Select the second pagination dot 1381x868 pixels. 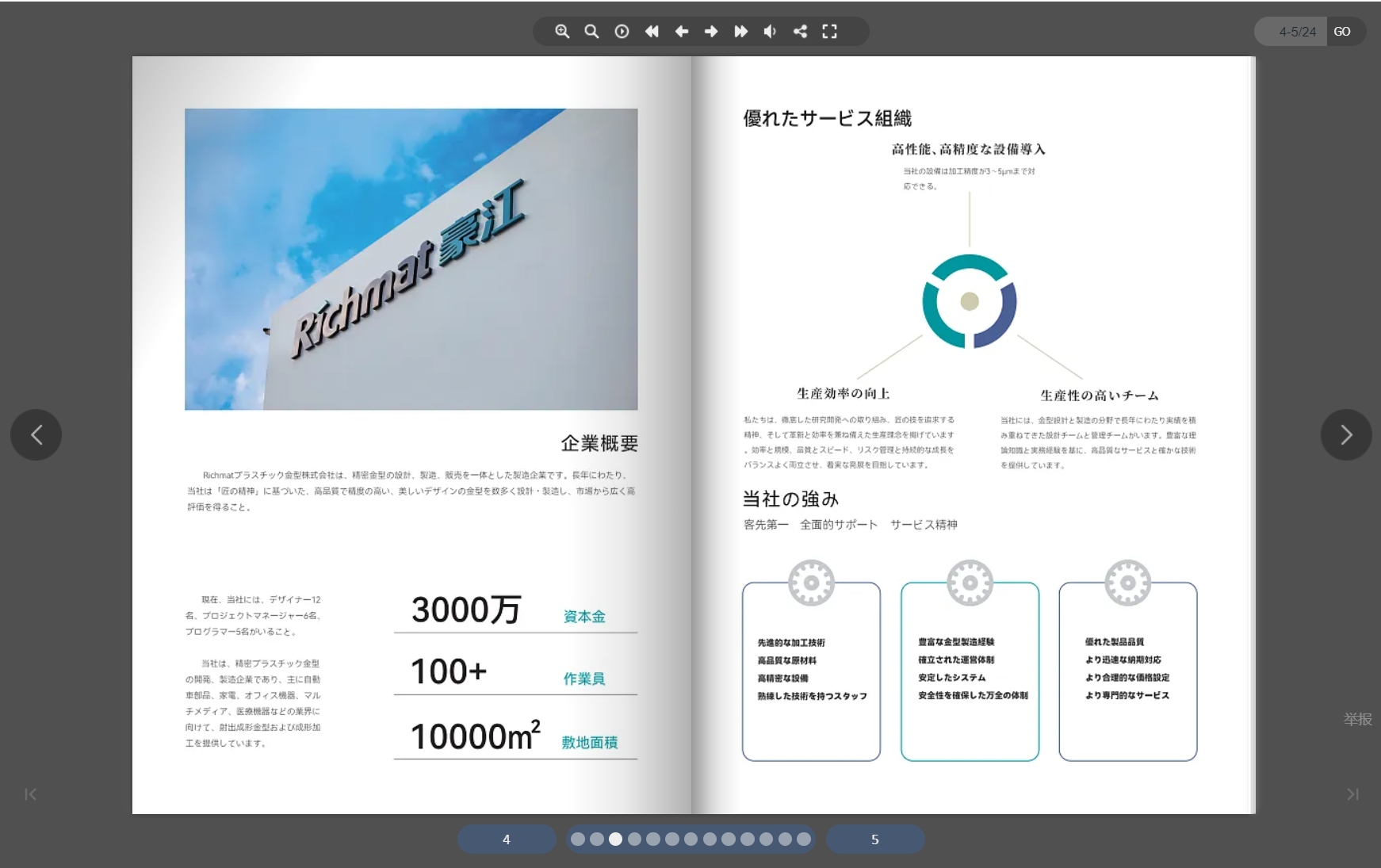pos(597,839)
